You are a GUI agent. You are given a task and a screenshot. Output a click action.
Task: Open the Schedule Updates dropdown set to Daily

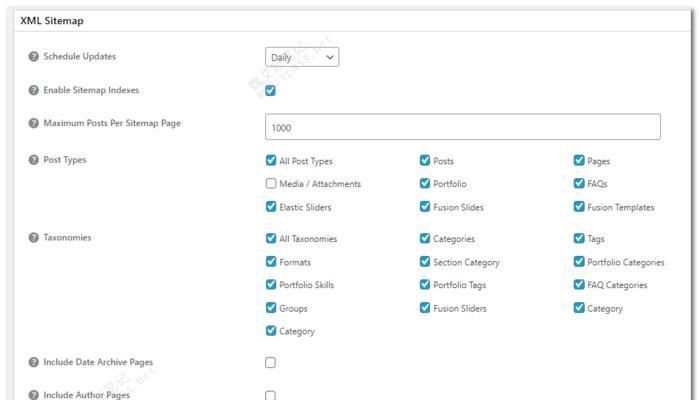[302, 57]
